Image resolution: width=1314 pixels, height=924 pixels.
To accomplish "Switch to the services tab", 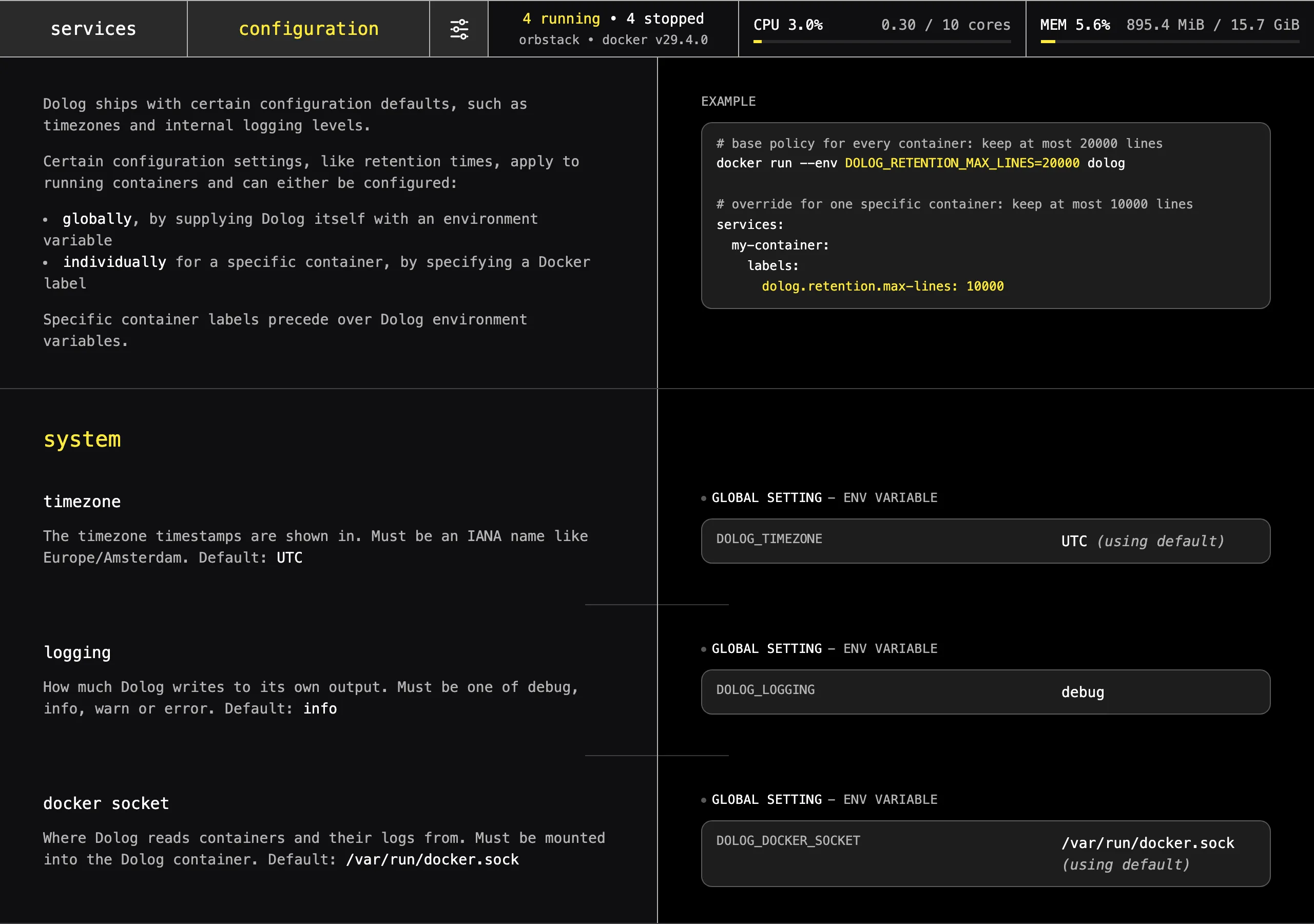I will pos(93,29).
